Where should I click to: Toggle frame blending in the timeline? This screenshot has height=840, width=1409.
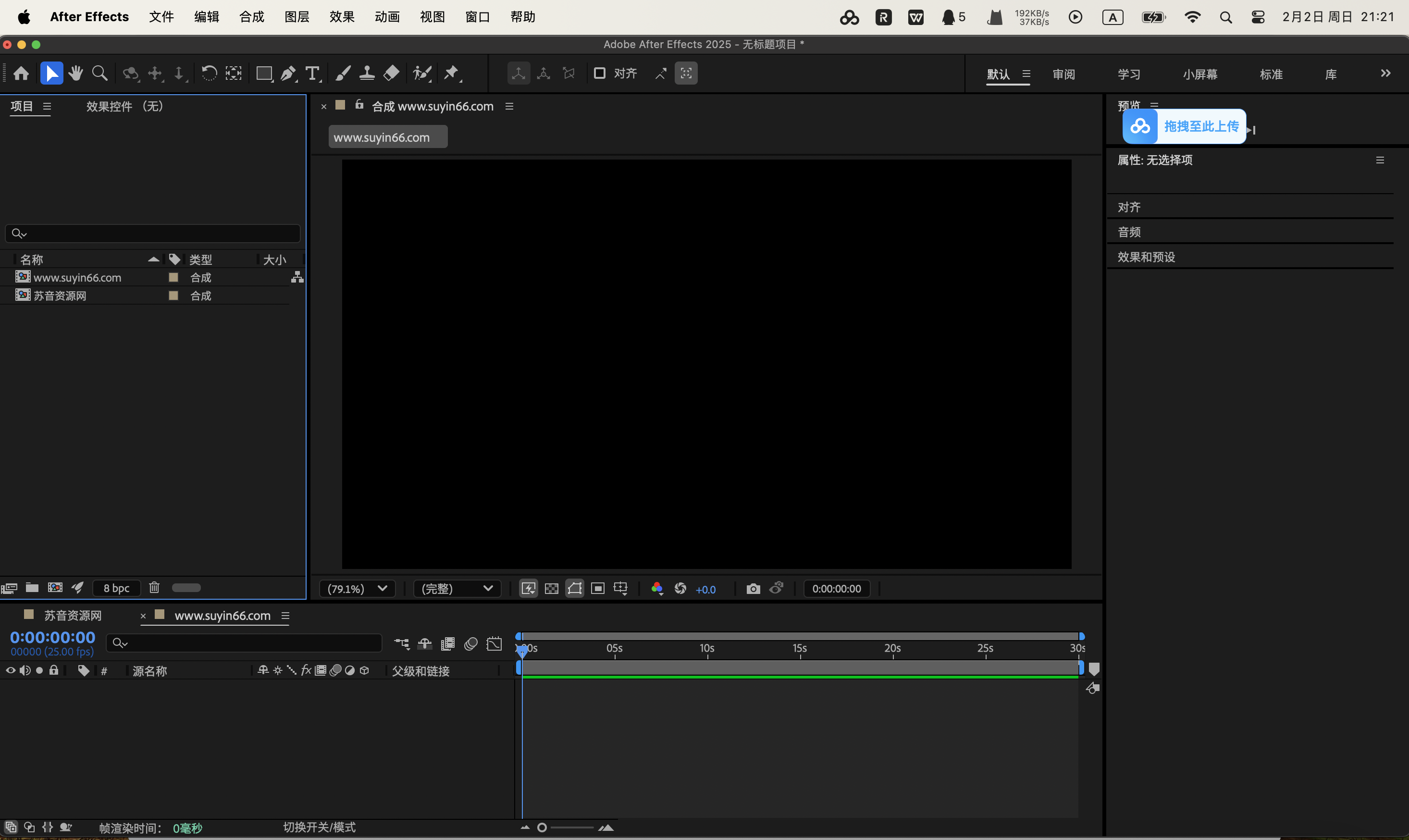point(447,643)
